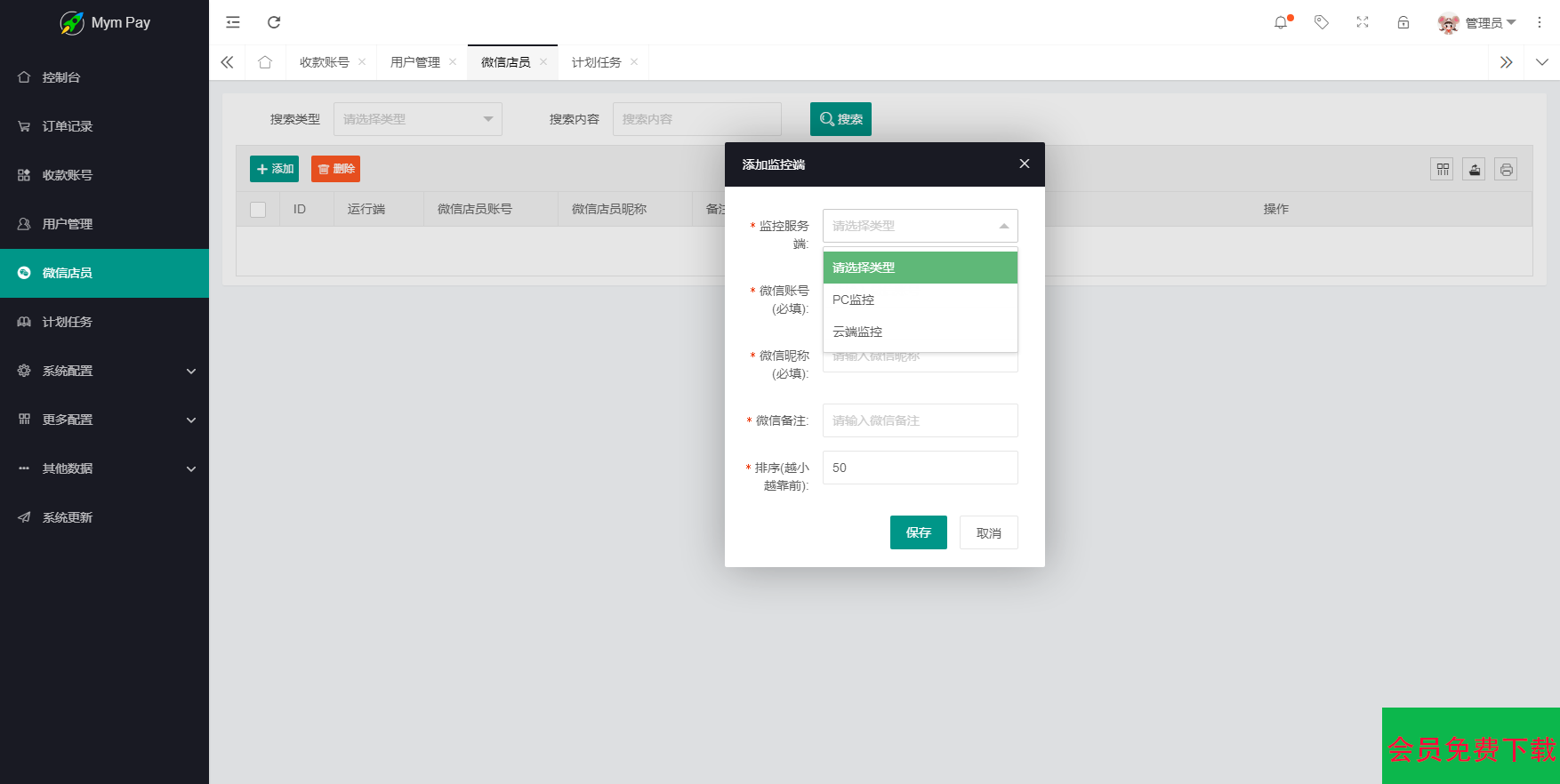
Task: Refresh the page with reload icon
Action: coord(274,22)
